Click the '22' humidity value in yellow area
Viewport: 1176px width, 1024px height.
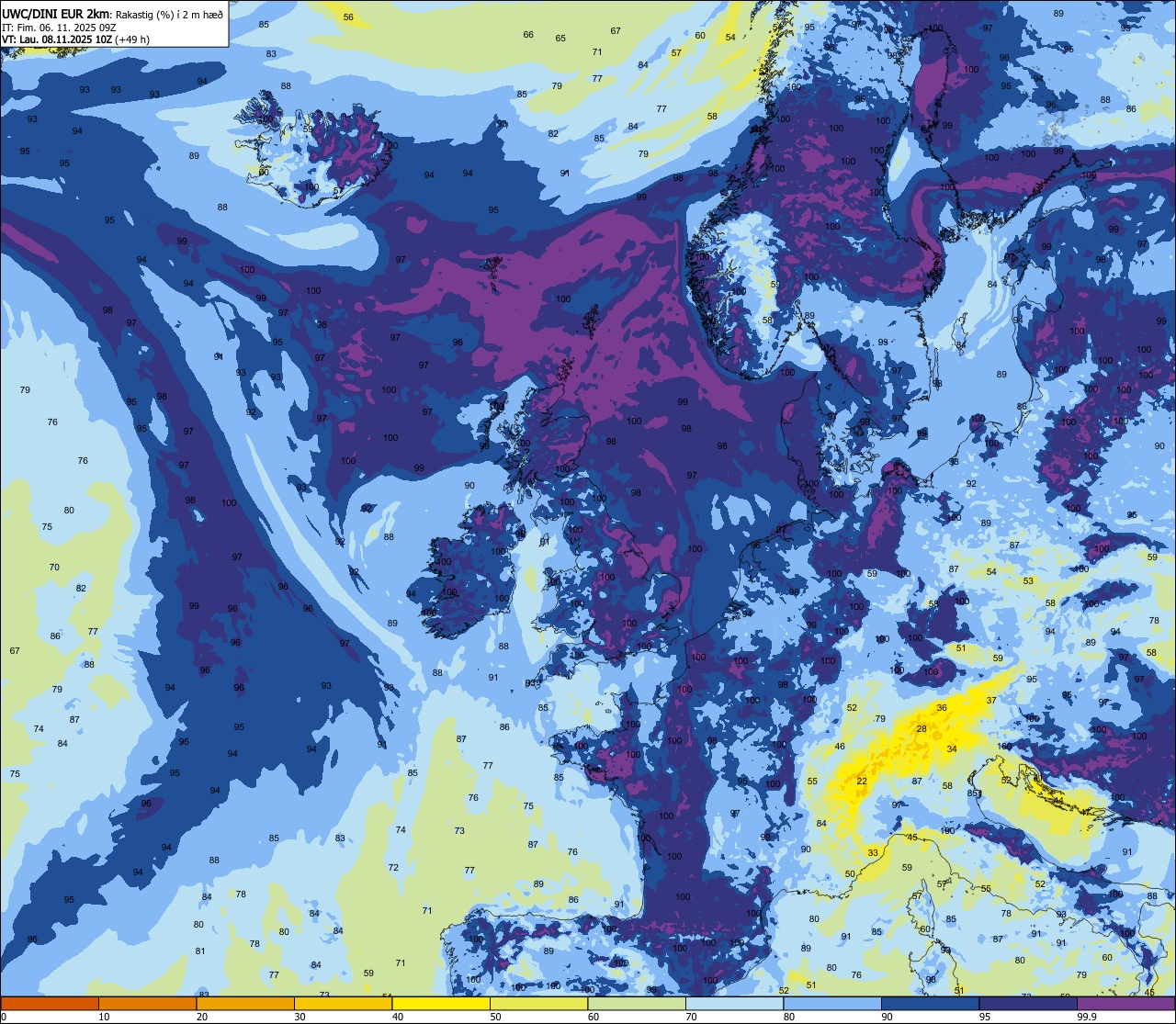tap(862, 781)
